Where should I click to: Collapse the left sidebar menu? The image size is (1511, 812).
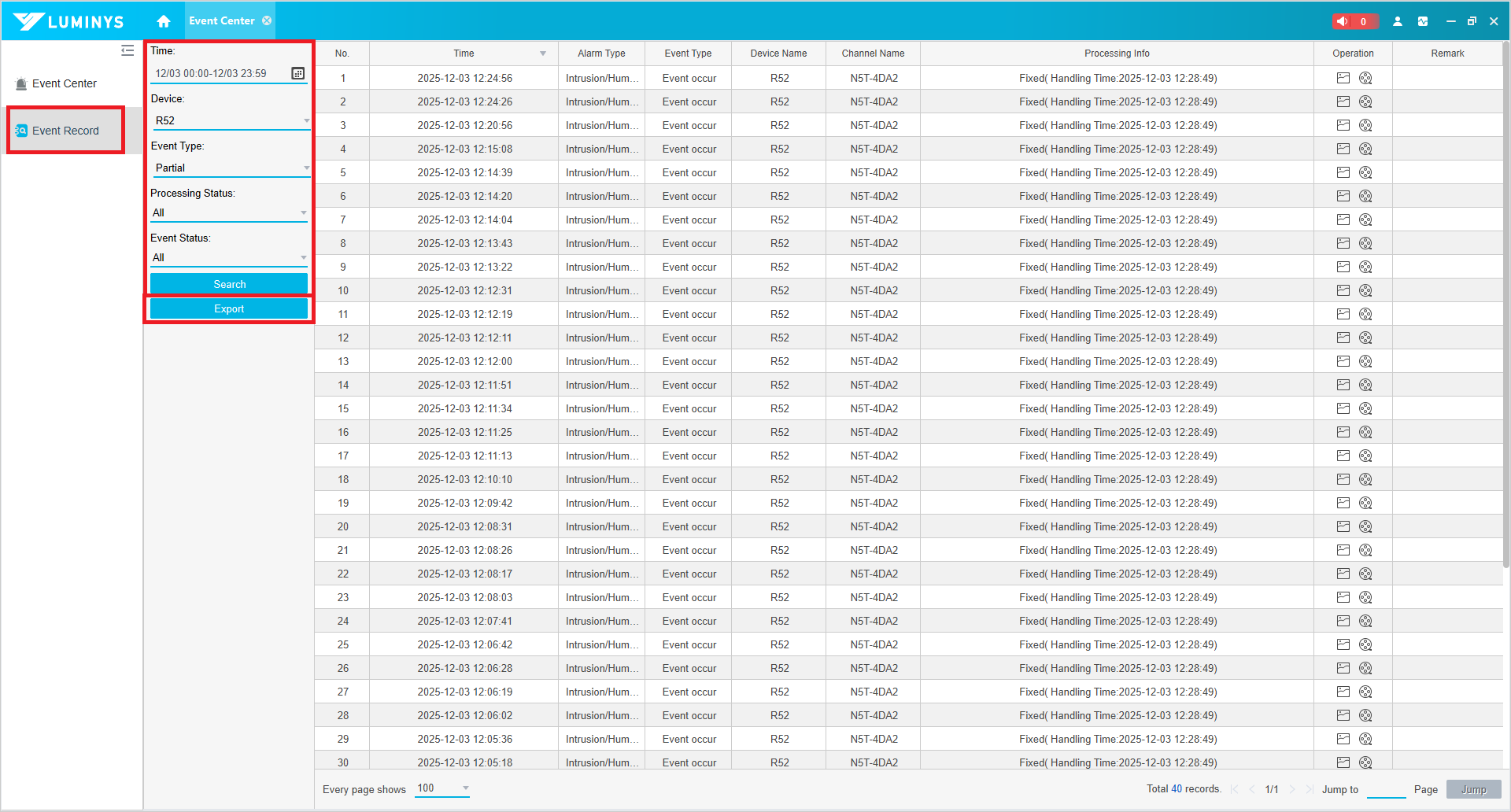(127, 50)
